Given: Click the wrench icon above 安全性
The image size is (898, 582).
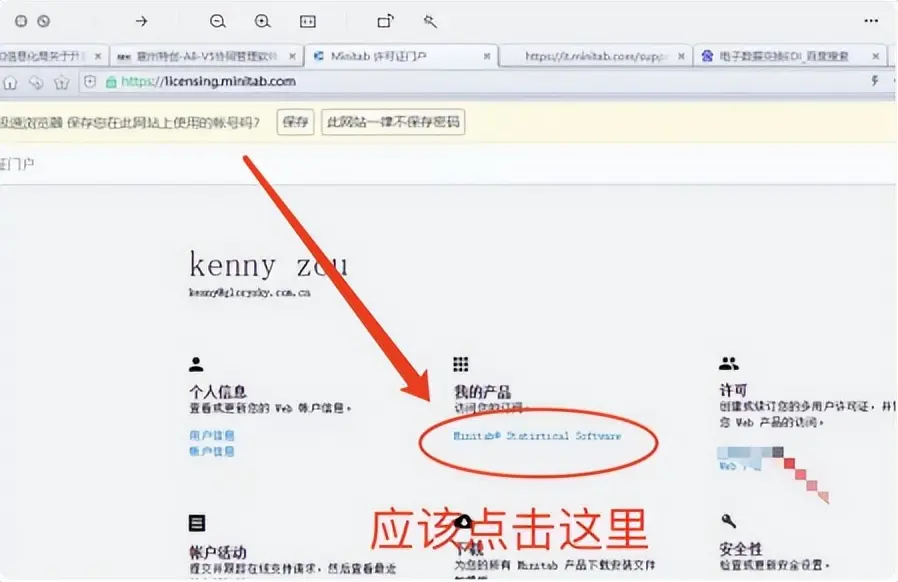Looking at the screenshot, I should point(728,521).
